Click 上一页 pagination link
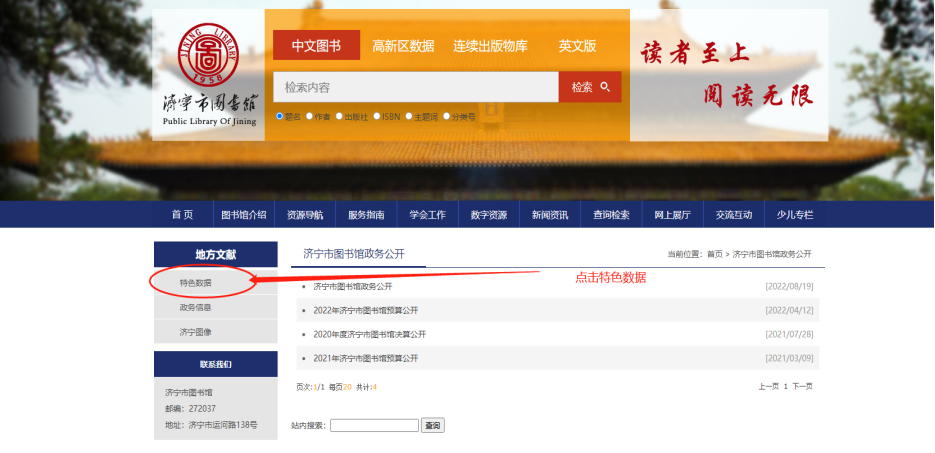The height and width of the screenshot is (453, 935). 769,386
